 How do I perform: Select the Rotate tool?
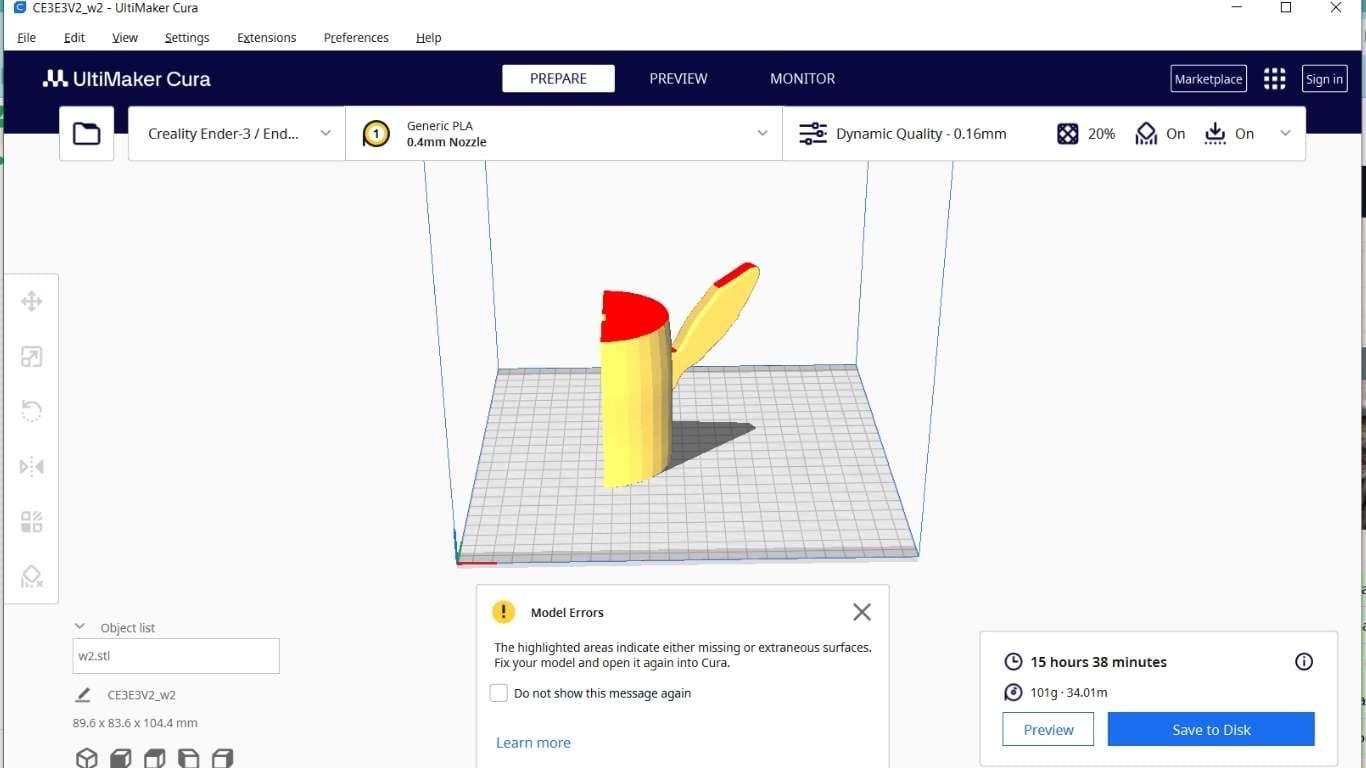[31, 411]
